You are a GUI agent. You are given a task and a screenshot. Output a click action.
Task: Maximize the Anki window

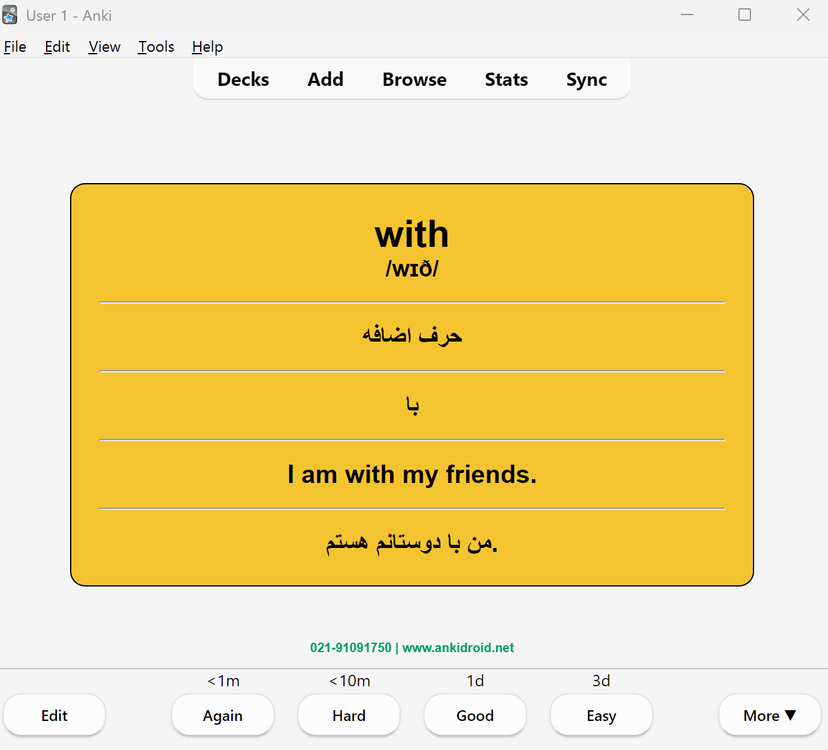click(745, 15)
